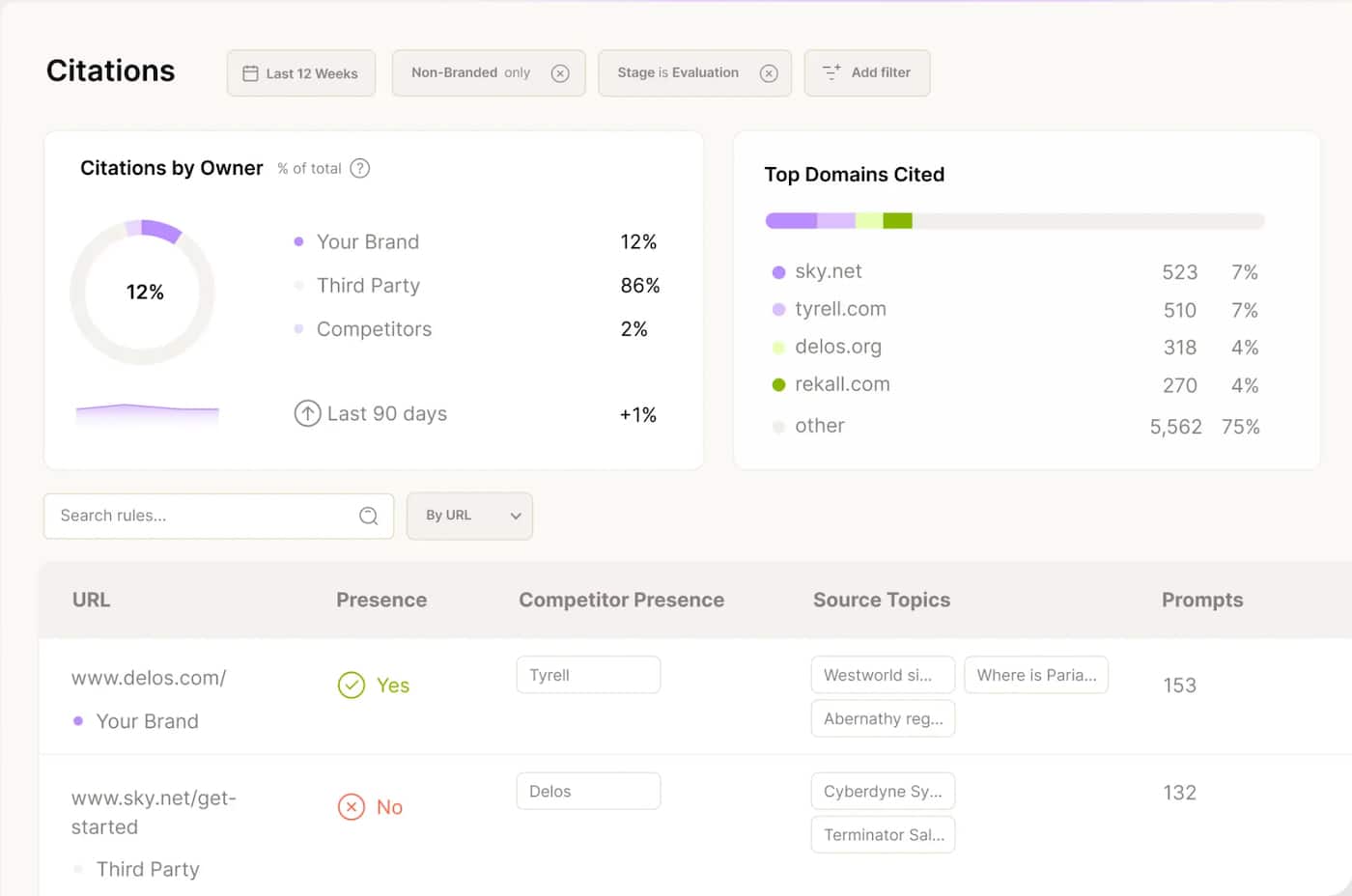Dismiss the Non-Branded only filter
The image size is (1352, 896).
(560, 72)
